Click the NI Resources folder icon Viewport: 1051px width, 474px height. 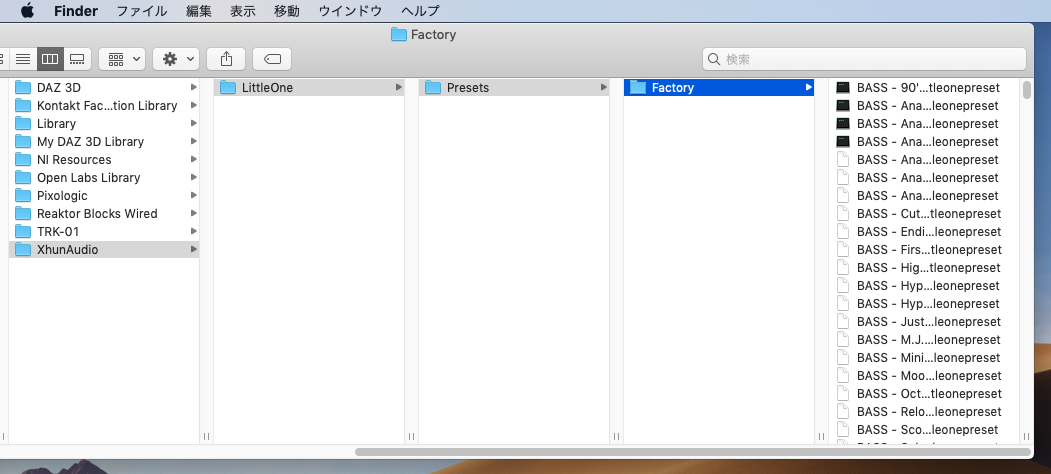point(23,160)
